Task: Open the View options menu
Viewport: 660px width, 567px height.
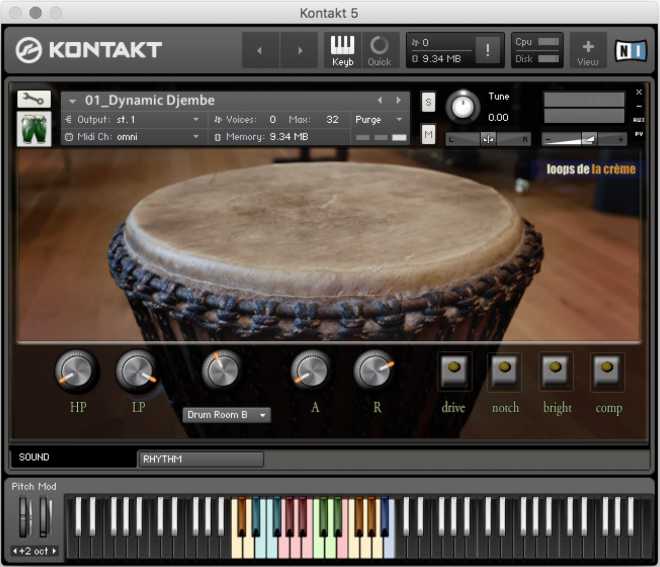Action: [x=588, y=52]
